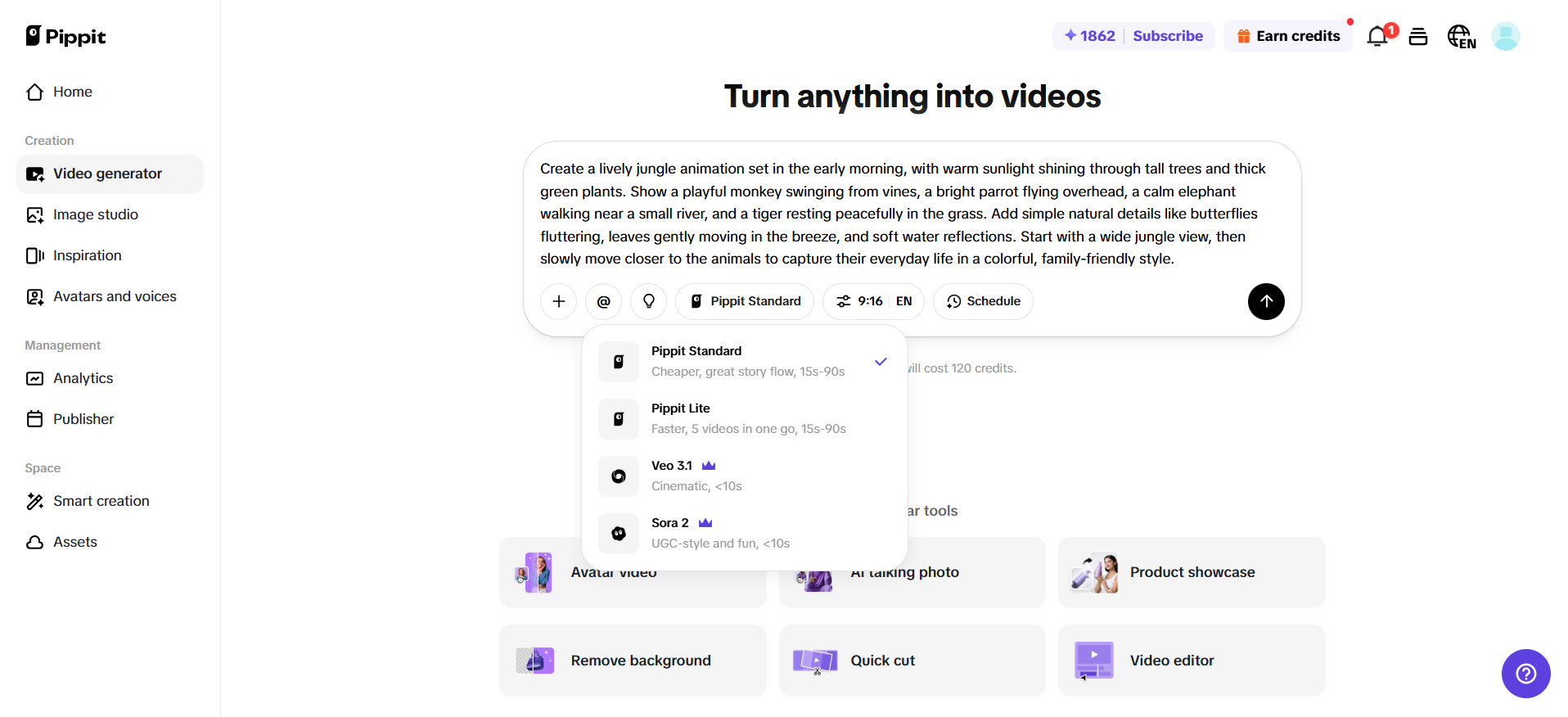Open Assets space

[110, 542]
